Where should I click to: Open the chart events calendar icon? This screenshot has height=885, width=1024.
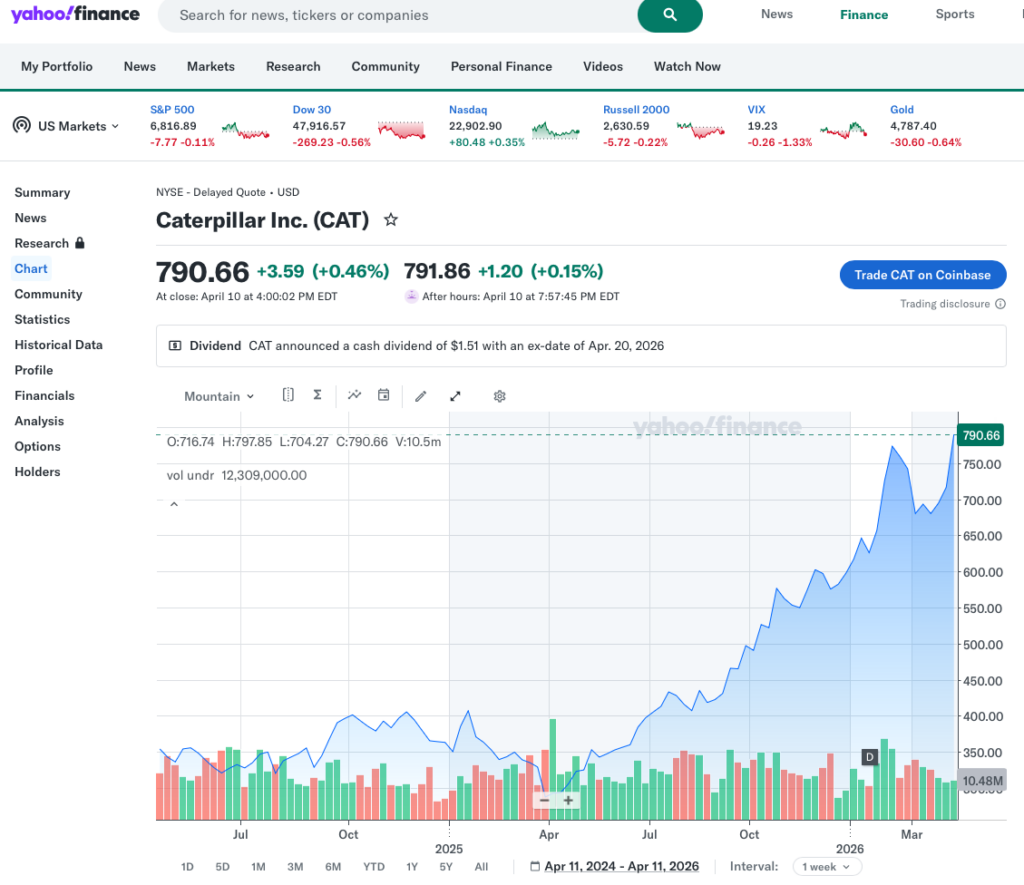(x=383, y=396)
